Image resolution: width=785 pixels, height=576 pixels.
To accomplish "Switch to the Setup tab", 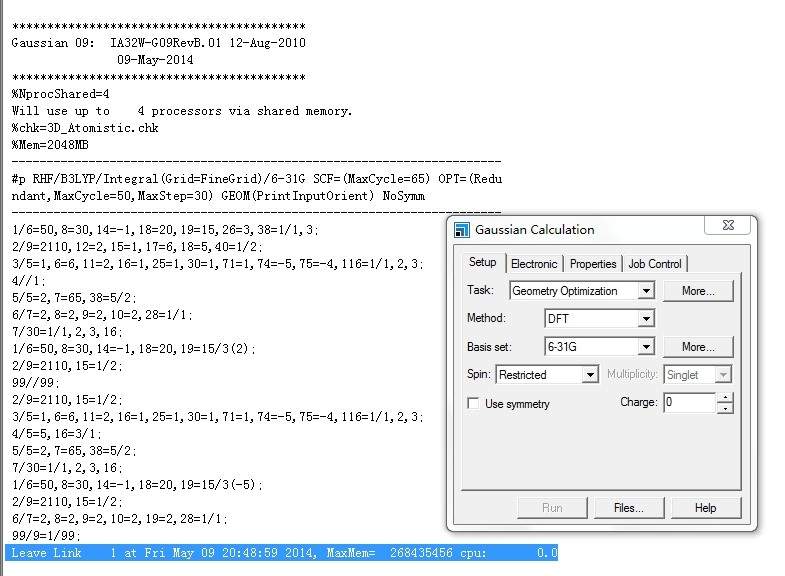I will 482,262.
